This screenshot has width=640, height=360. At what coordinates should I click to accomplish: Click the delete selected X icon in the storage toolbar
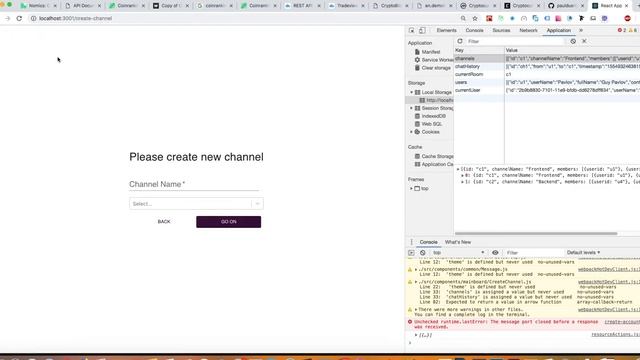click(x=584, y=41)
